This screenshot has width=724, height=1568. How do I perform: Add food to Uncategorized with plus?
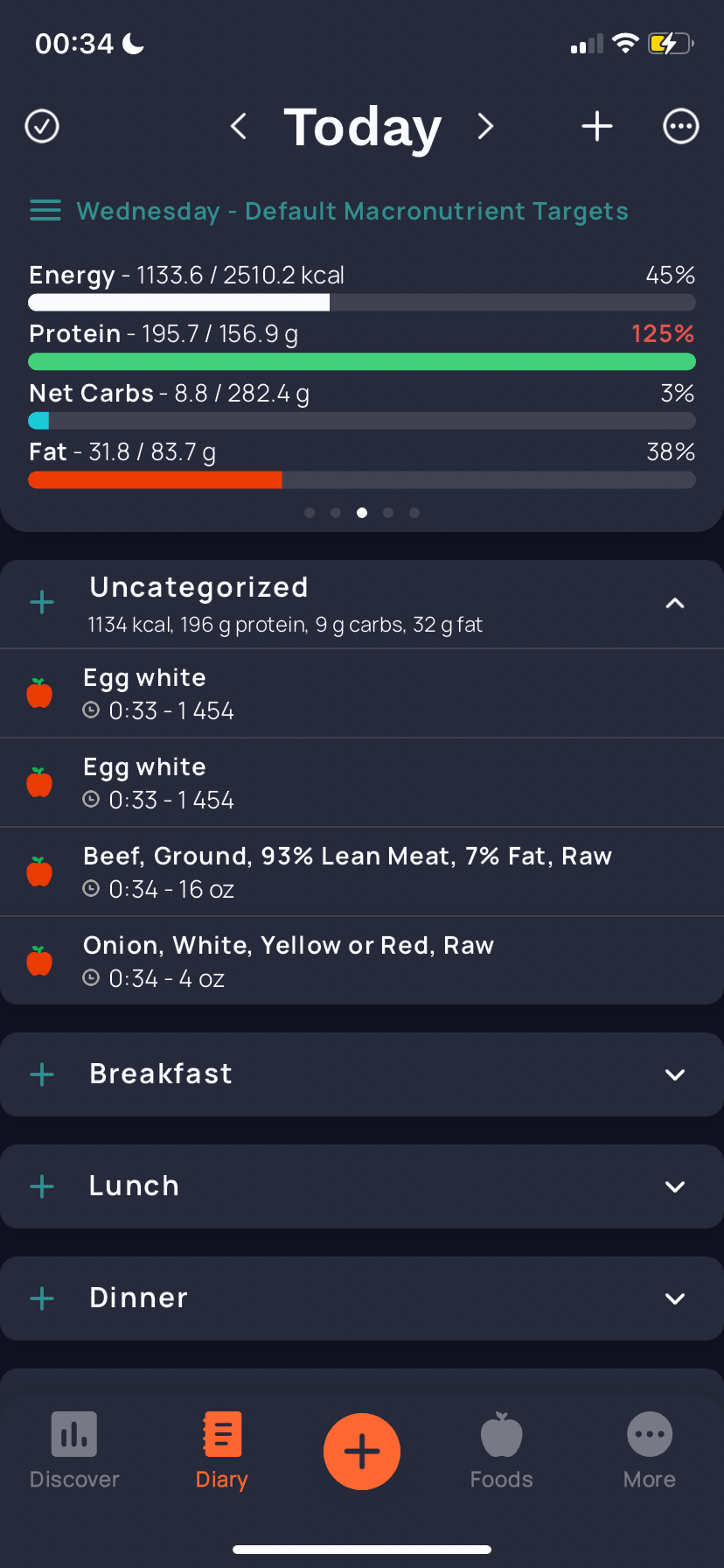click(x=42, y=602)
